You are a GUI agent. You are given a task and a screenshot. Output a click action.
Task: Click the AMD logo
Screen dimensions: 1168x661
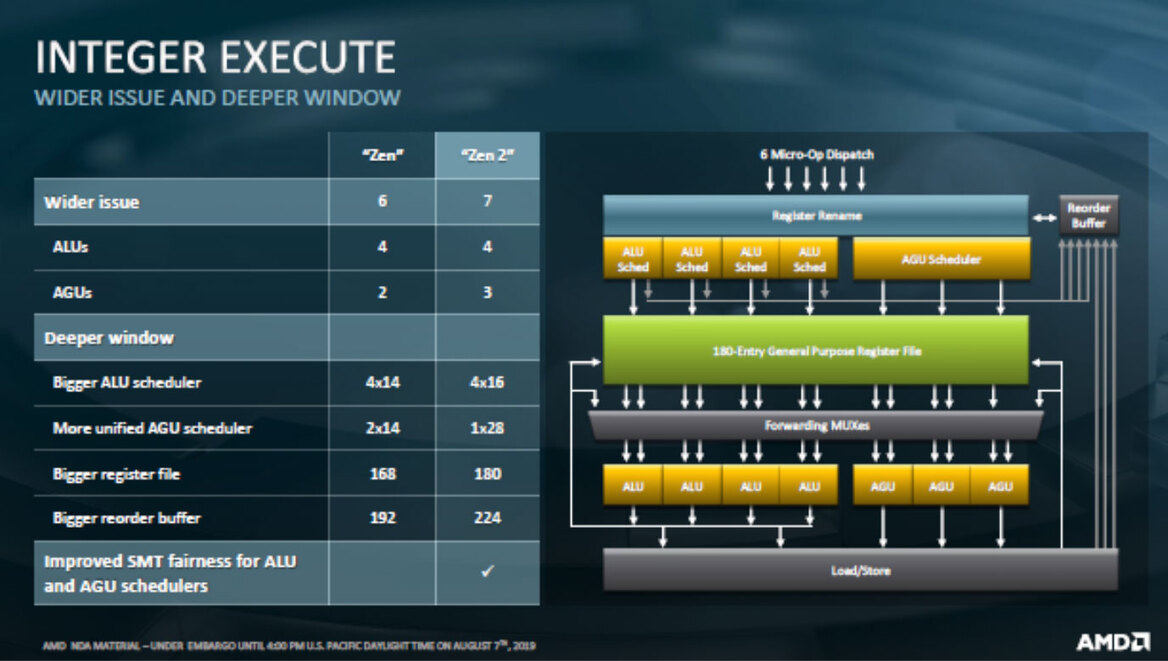click(x=1112, y=642)
